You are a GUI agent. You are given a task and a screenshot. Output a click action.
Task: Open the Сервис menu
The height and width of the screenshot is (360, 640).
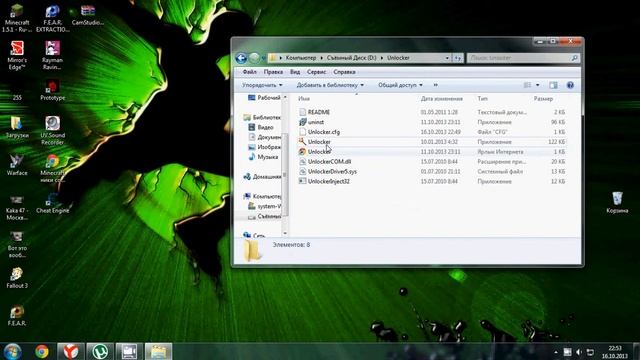pyautogui.click(x=316, y=72)
